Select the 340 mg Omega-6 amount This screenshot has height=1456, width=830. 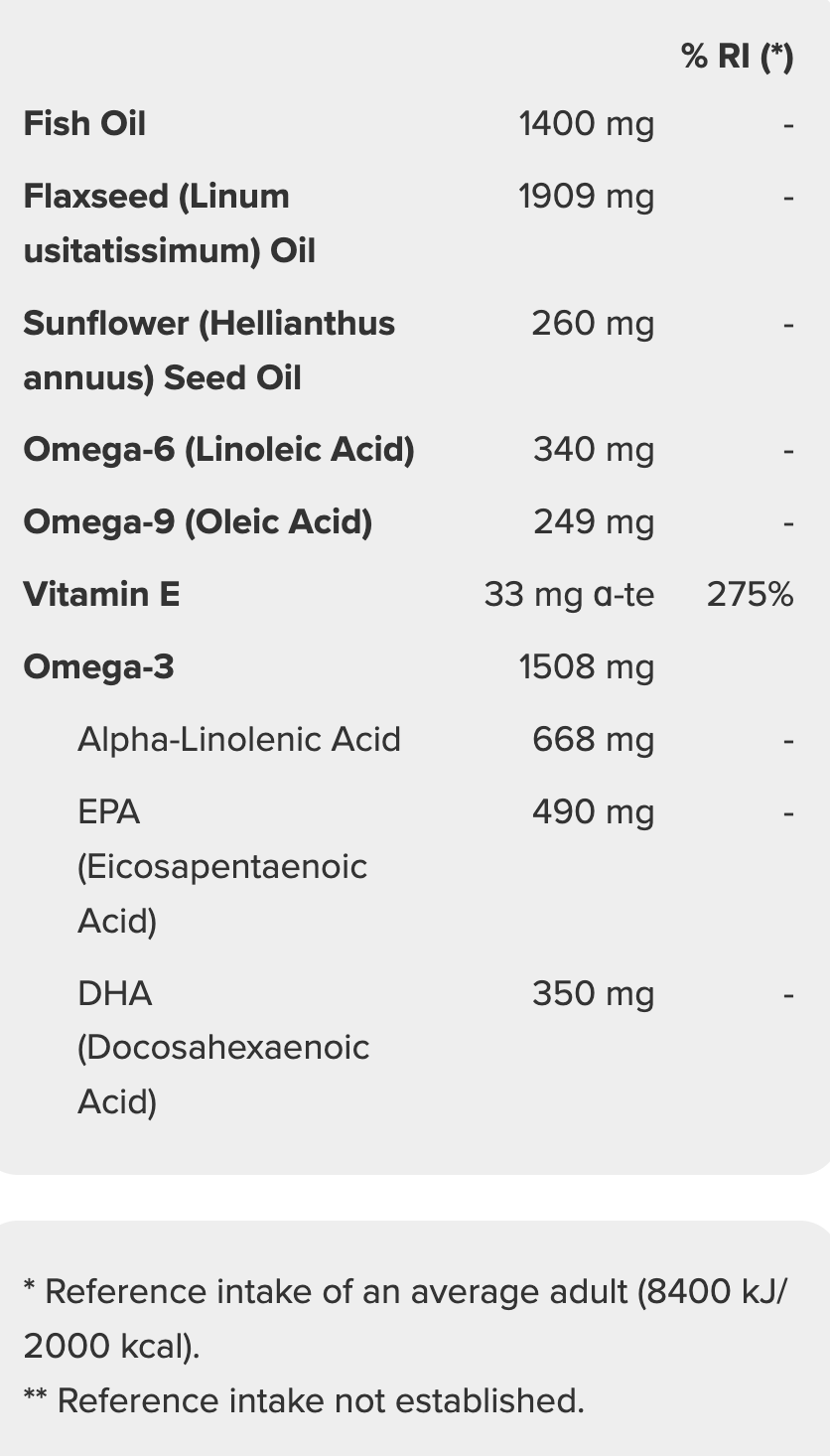coord(593,450)
